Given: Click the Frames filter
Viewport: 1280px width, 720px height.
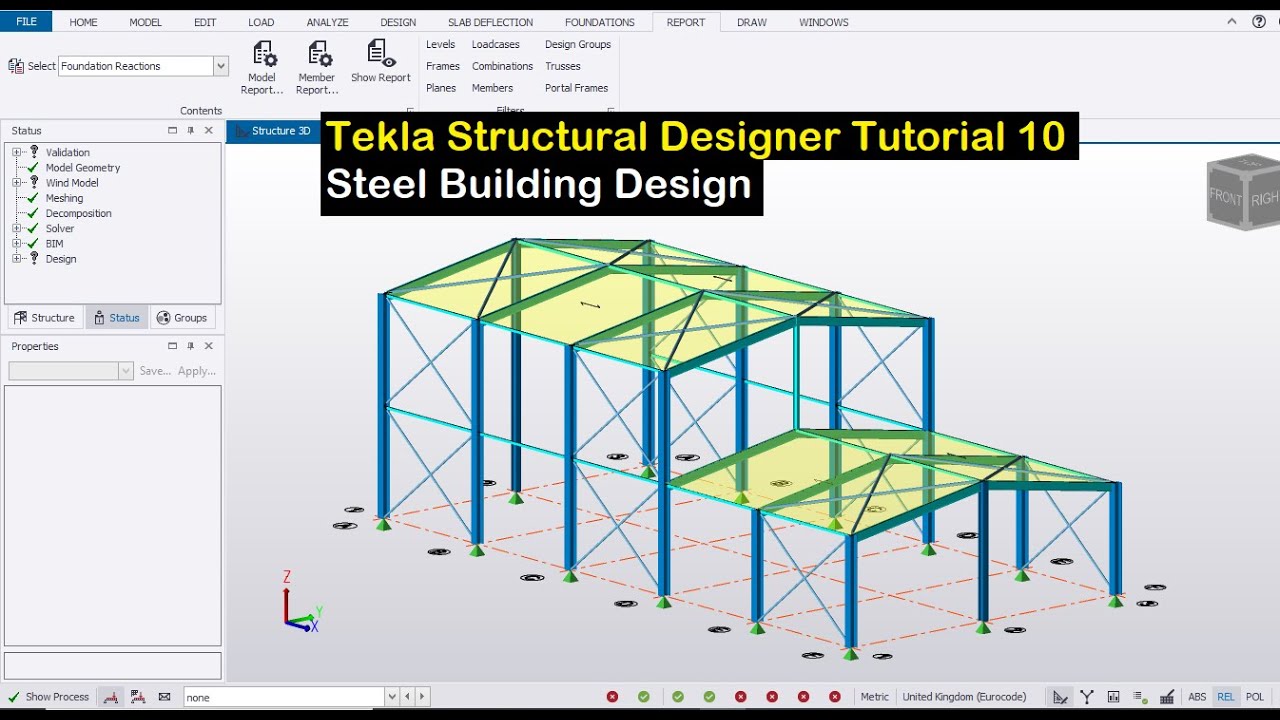Looking at the screenshot, I should pos(443,66).
